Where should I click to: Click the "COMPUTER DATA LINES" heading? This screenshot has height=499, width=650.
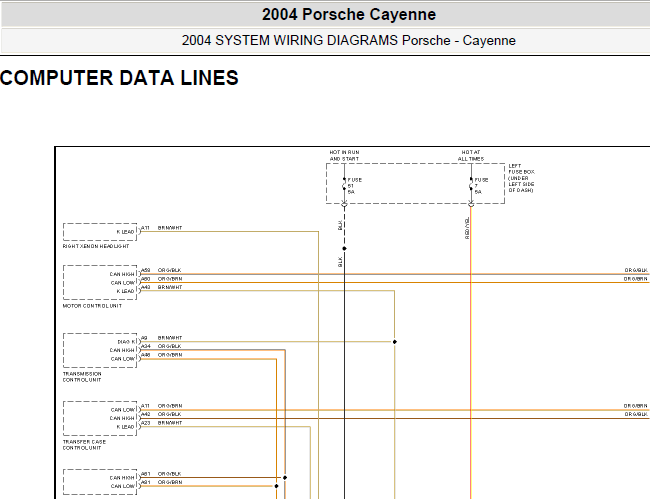point(119,78)
